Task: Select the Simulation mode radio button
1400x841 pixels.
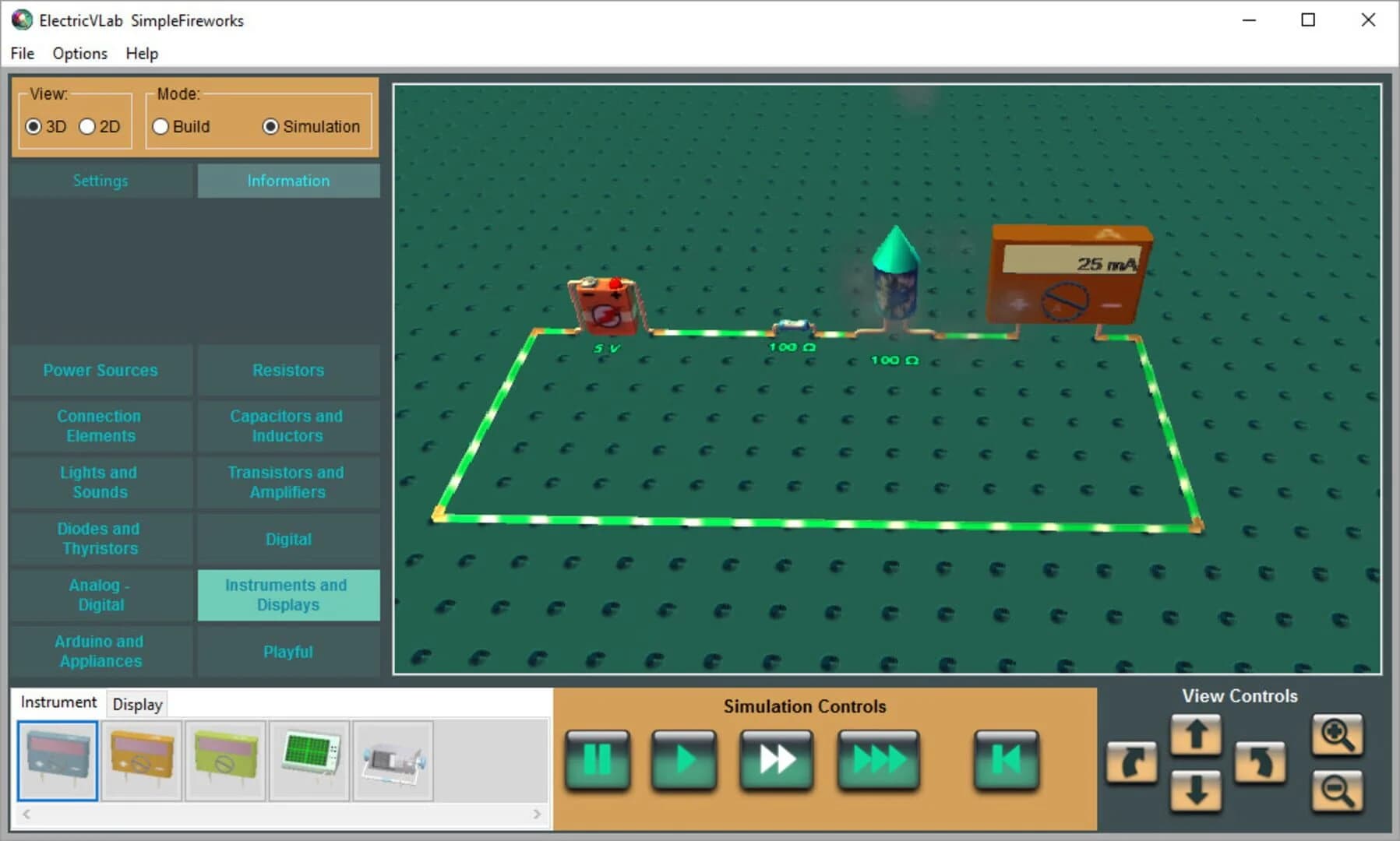Action: click(x=271, y=126)
